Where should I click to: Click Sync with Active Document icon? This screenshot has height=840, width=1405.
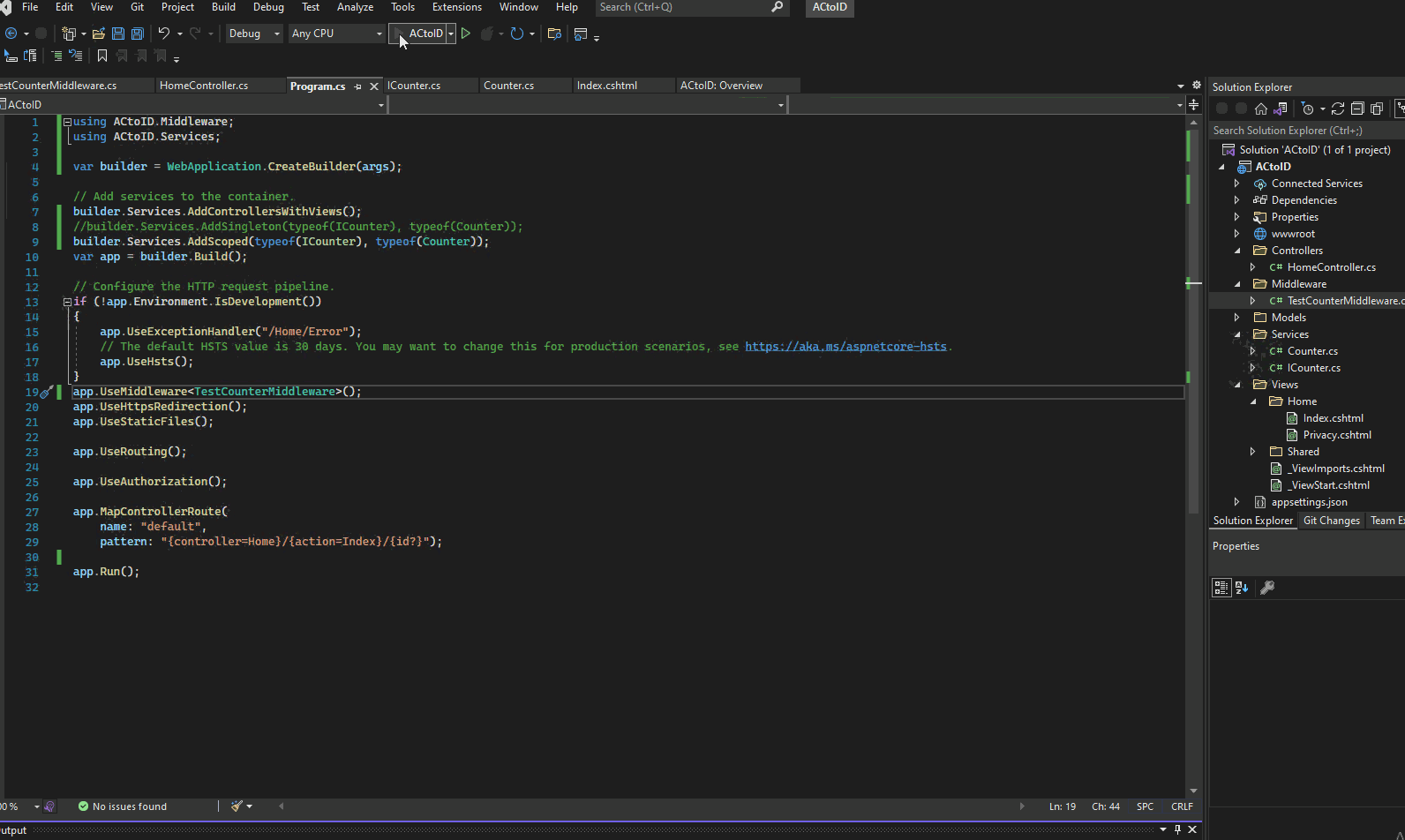coord(1338,109)
